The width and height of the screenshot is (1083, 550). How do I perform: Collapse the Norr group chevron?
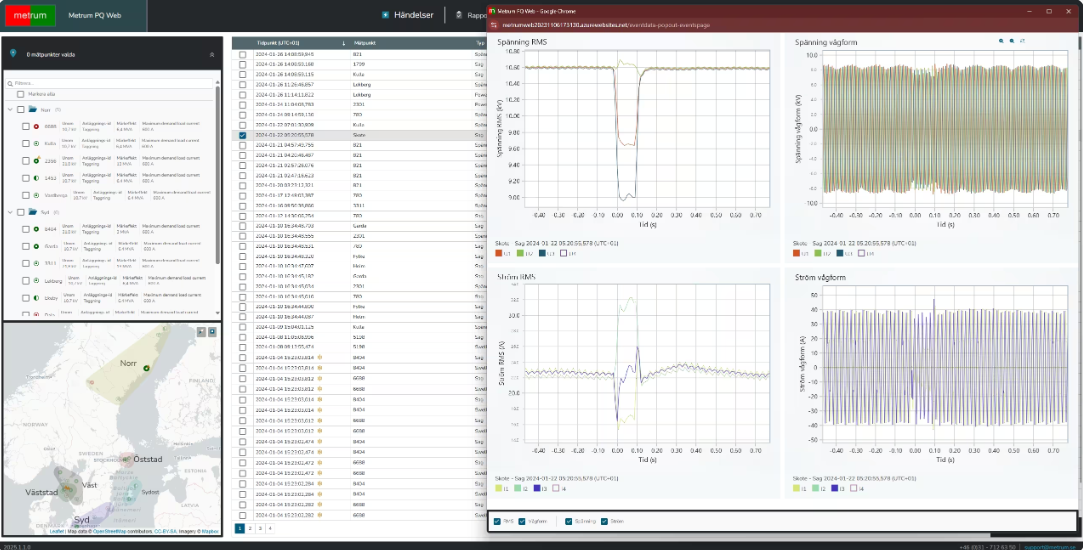(10, 109)
